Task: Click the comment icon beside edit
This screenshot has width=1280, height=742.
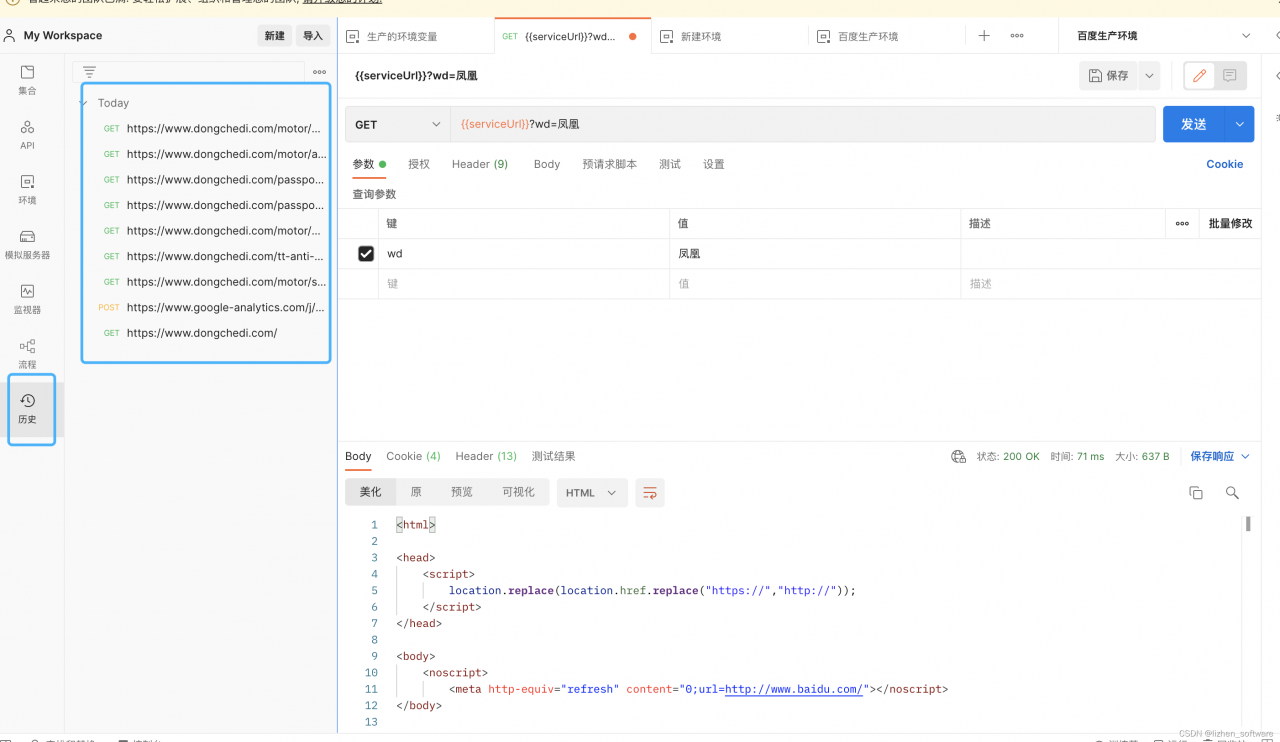Action: 1230,75
